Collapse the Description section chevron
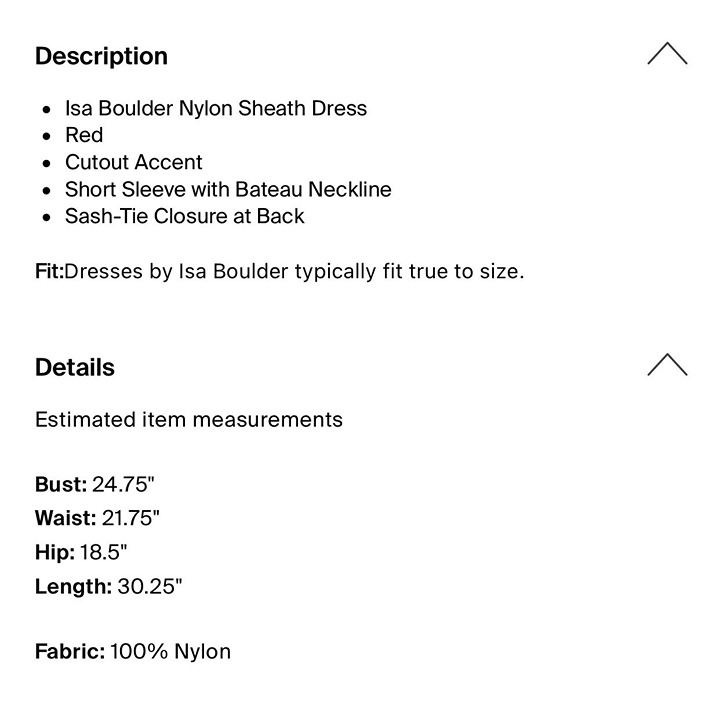The width and height of the screenshot is (720, 720). click(667, 53)
